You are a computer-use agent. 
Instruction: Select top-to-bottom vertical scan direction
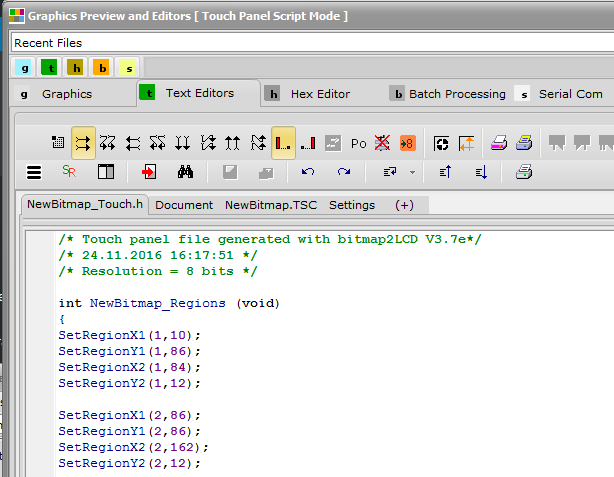[x=182, y=143]
